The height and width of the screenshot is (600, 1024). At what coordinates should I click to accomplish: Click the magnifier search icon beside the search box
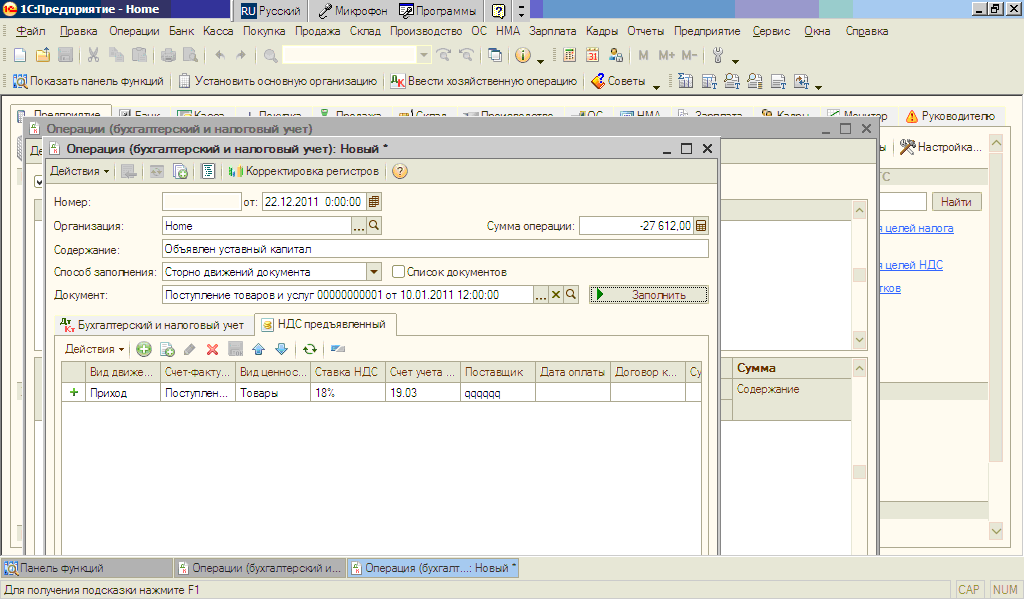pos(270,55)
